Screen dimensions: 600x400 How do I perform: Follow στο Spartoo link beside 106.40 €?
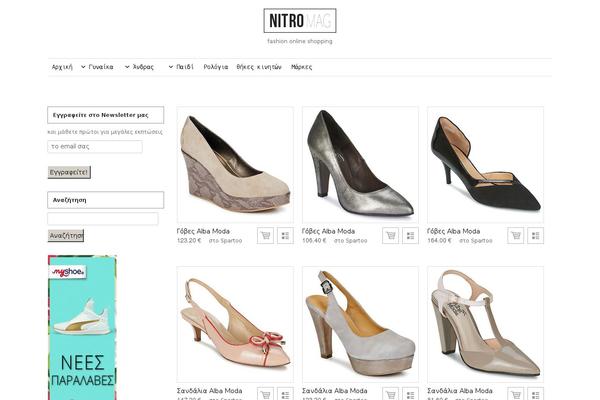pyautogui.click(x=351, y=241)
